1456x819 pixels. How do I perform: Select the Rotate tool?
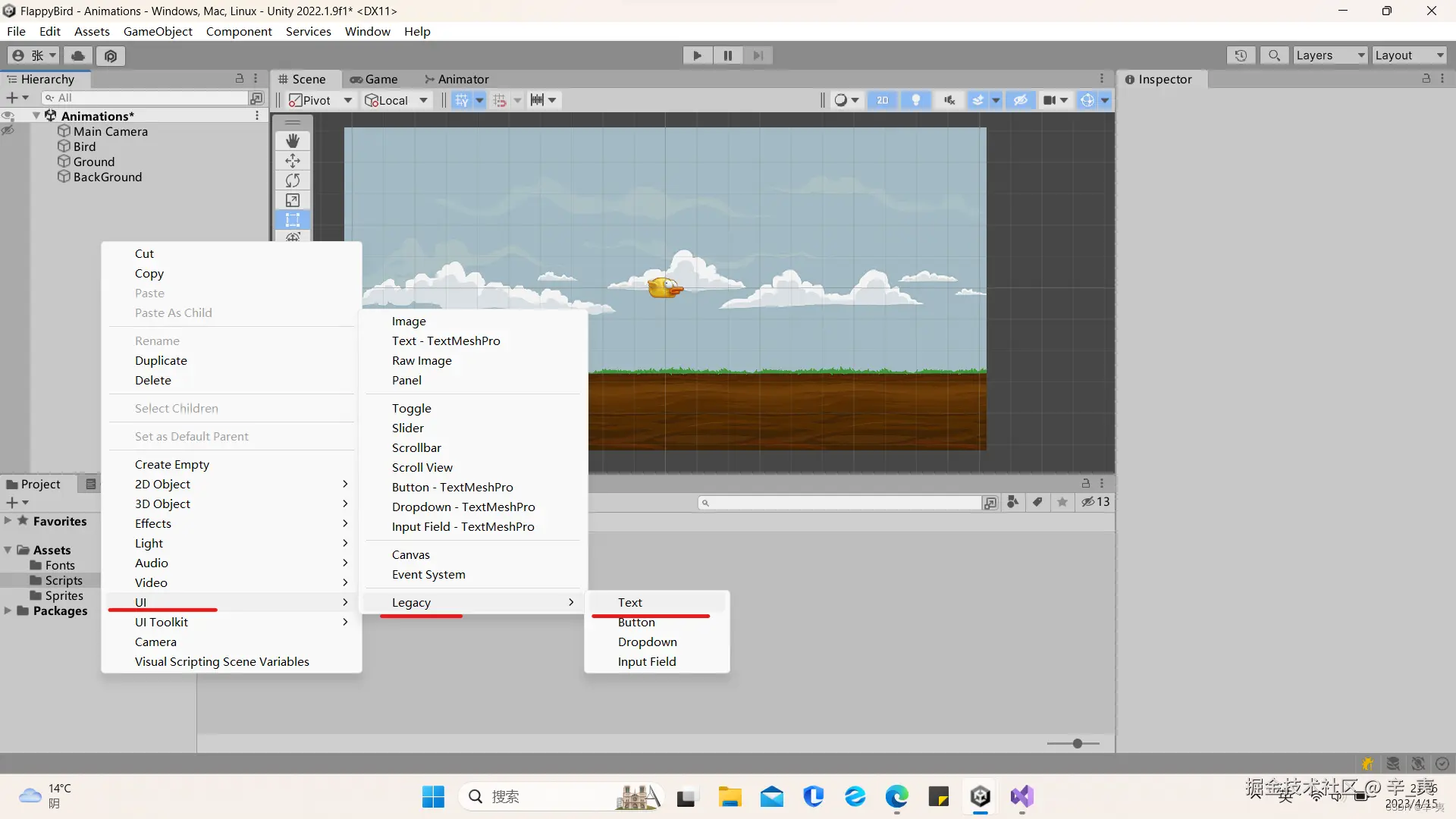pyautogui.click(x=293, y=180)
